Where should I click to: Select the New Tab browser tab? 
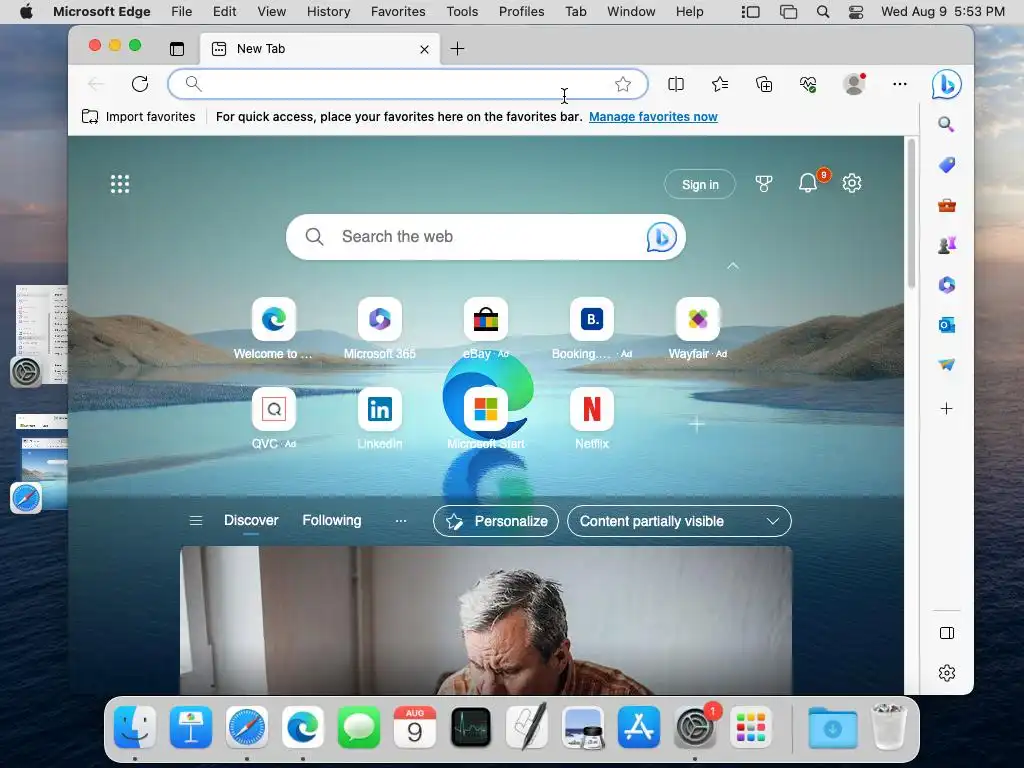click(x=320, y=49)
